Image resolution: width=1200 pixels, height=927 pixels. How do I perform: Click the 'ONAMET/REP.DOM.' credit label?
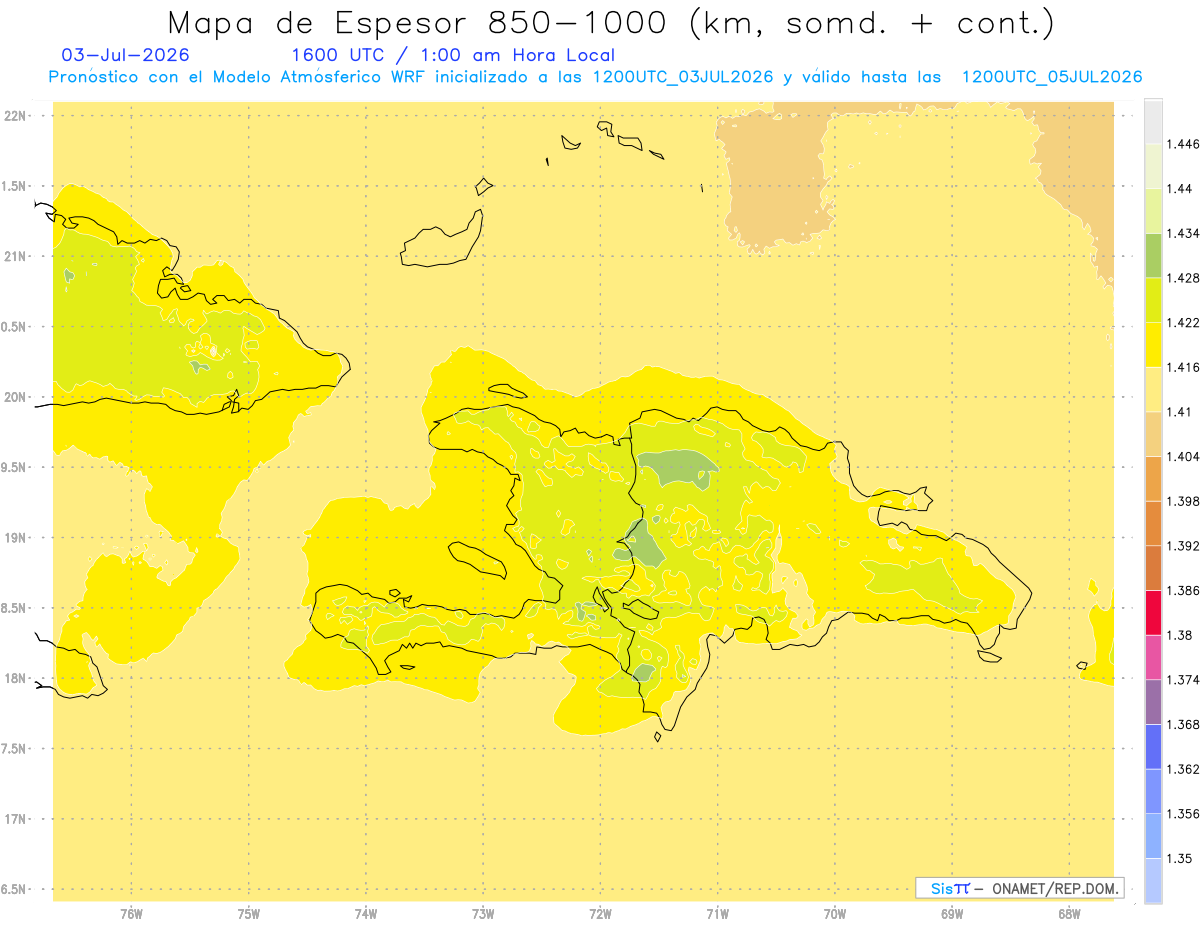pyautogui.click(x=1056, y=888)
